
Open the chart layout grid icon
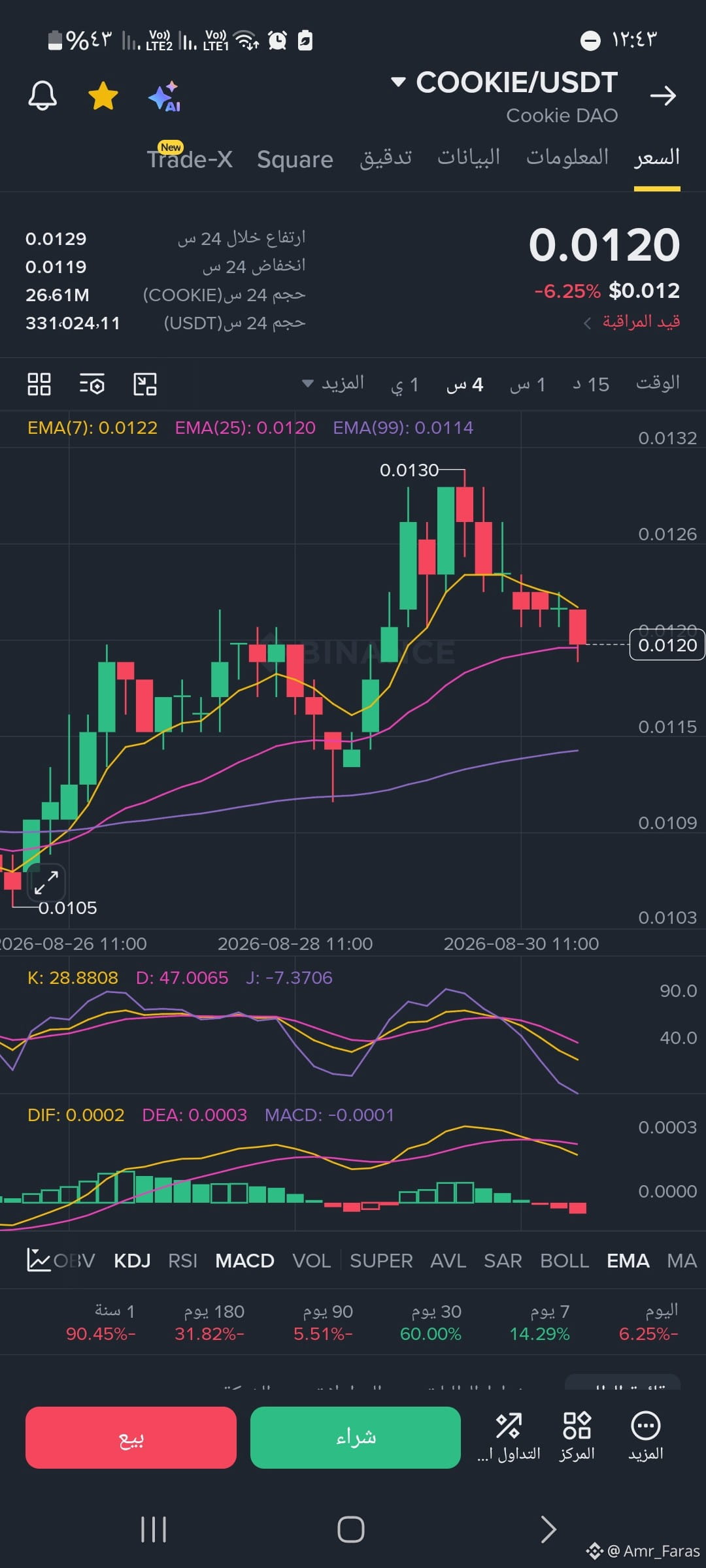[x=39, y=384]
